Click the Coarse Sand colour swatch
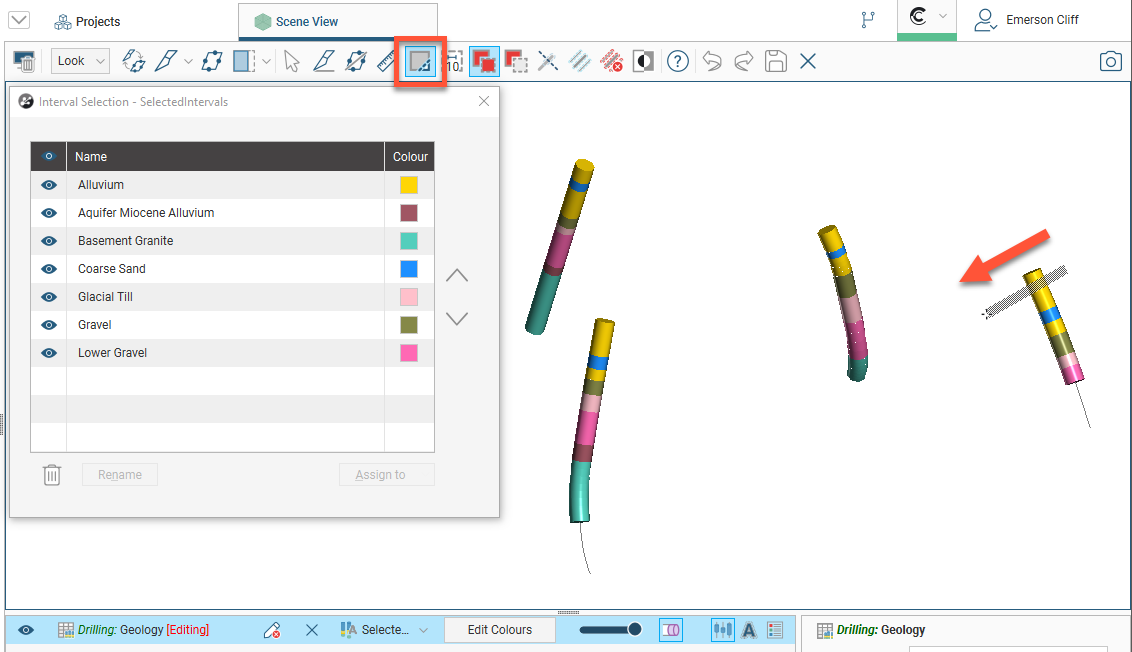This screenshot has height=652, width=1132. coord(408,269)
